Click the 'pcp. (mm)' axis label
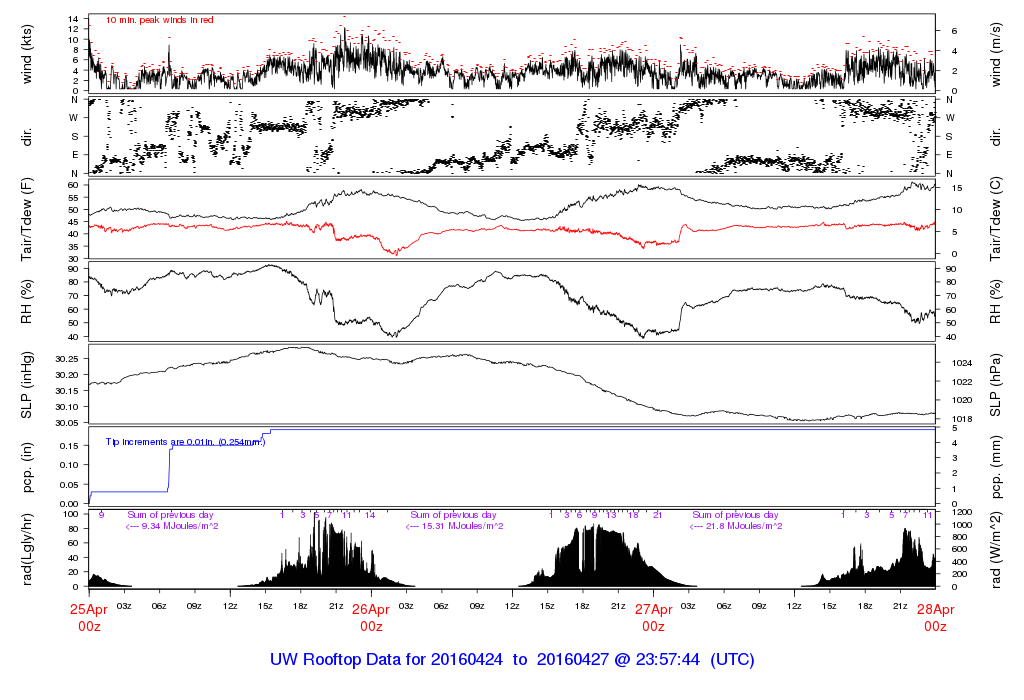Viewport: 1024px width, 700px height. pyautogui.click(x=995, y=467)
